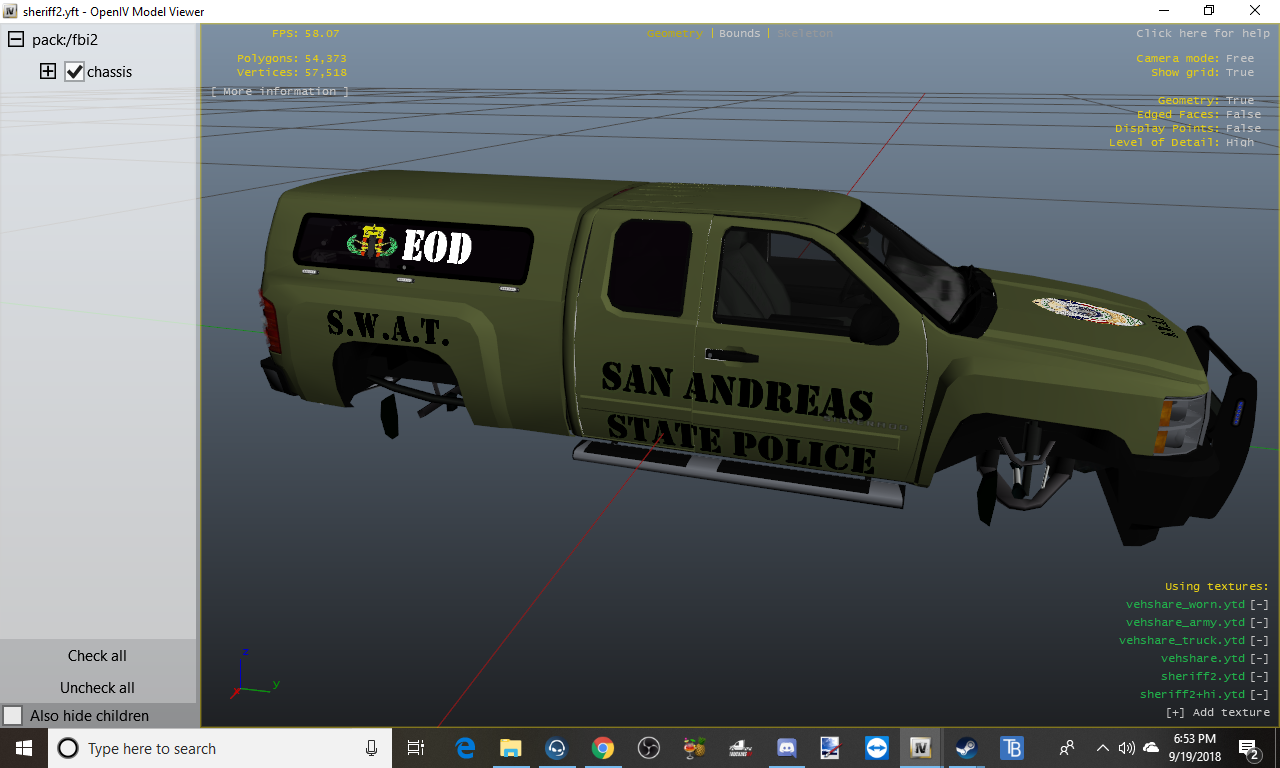Viewport: 1280px width, 768px height.
Task: Open Task View from the taskbar
Action: coord(416,748)
